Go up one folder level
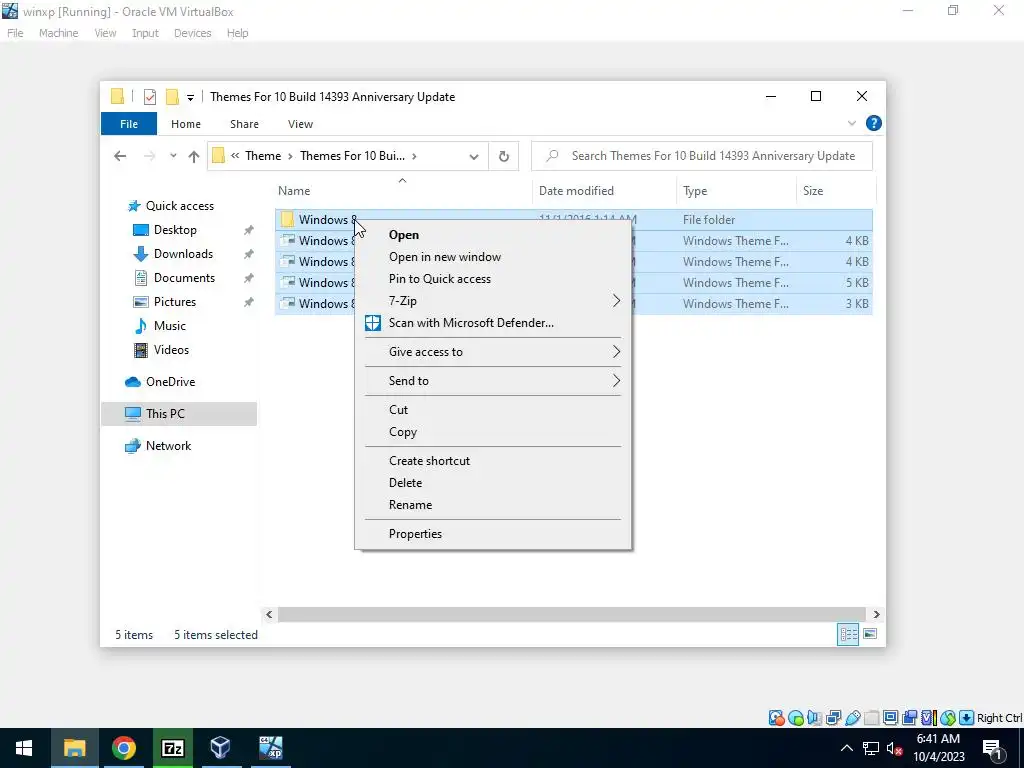This screenshot has height=768, width=1024. pyautogui.click(x=193, y=156)
